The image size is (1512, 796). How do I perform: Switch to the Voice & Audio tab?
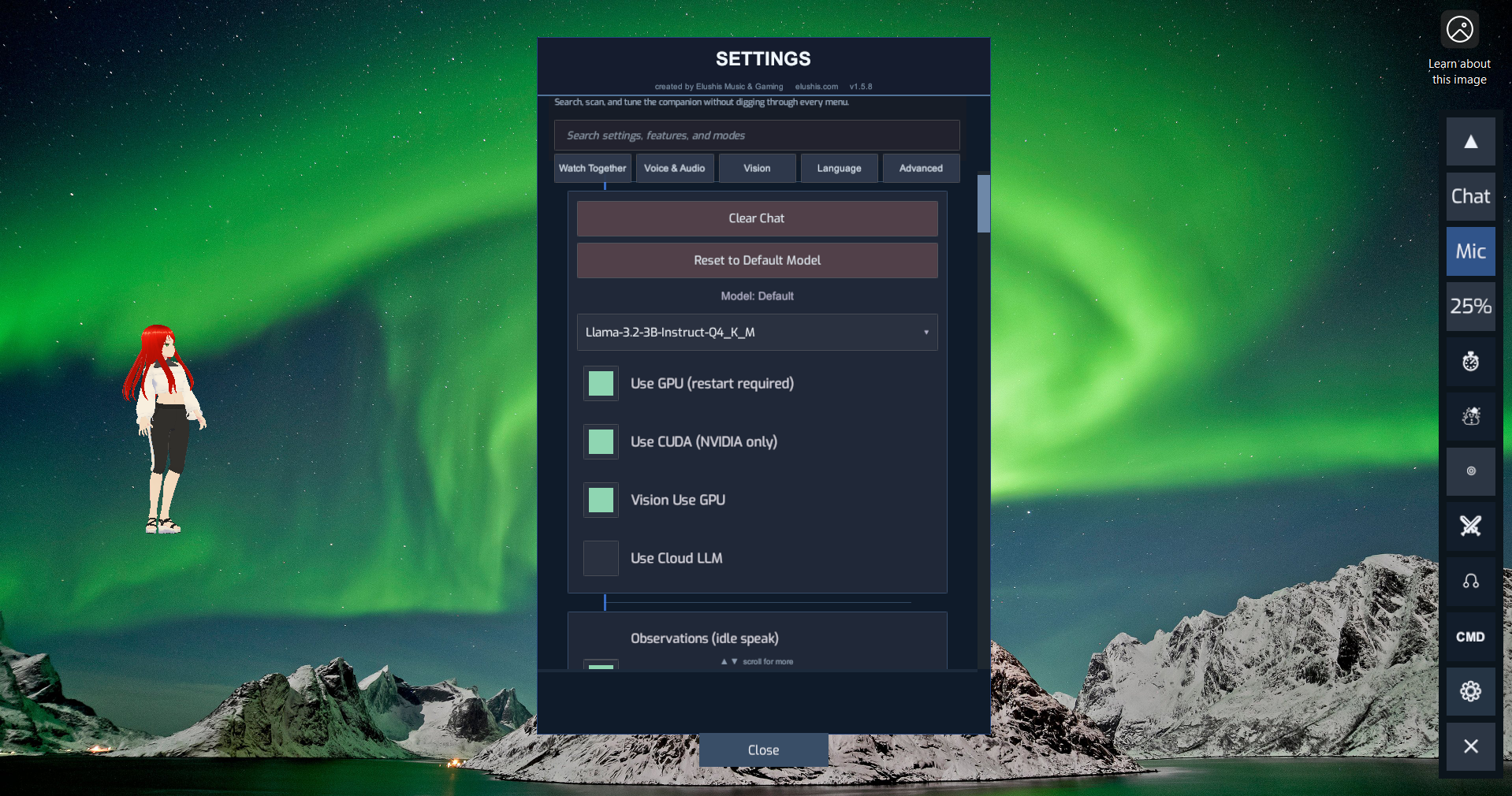pos(675,168)
